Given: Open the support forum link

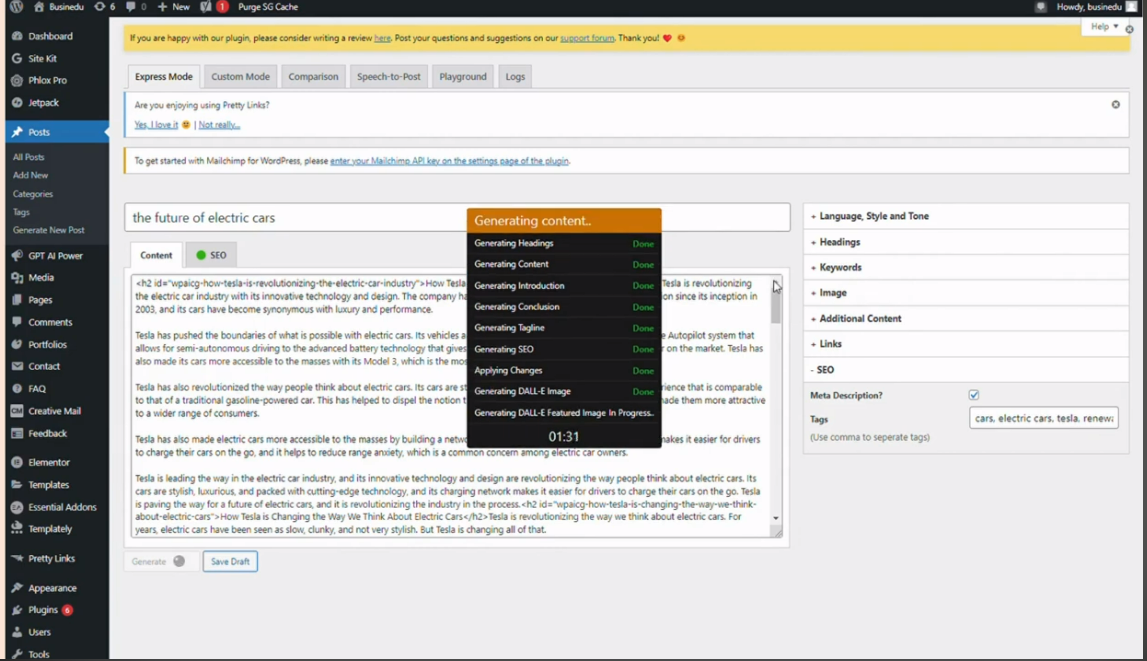Looking at the screenshot, I should [587, 38].
